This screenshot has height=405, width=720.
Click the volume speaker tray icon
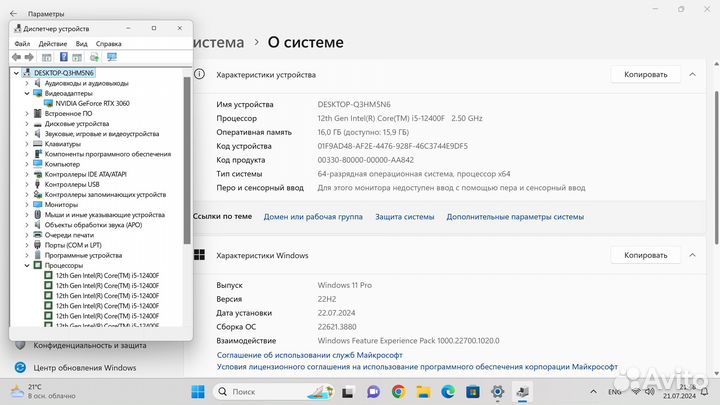tap(649, 392)
